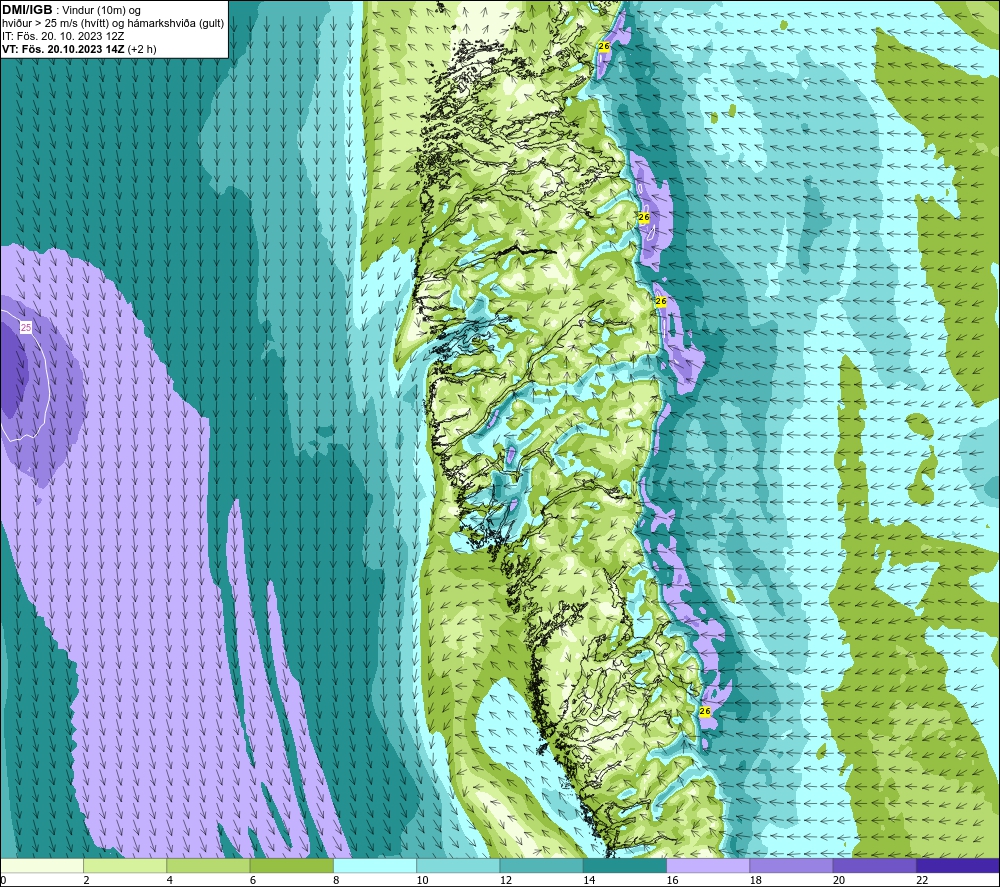Click the legend scale value '2'
The image size is (1000, 887).
pyautogui.click(x=86, y=880)
